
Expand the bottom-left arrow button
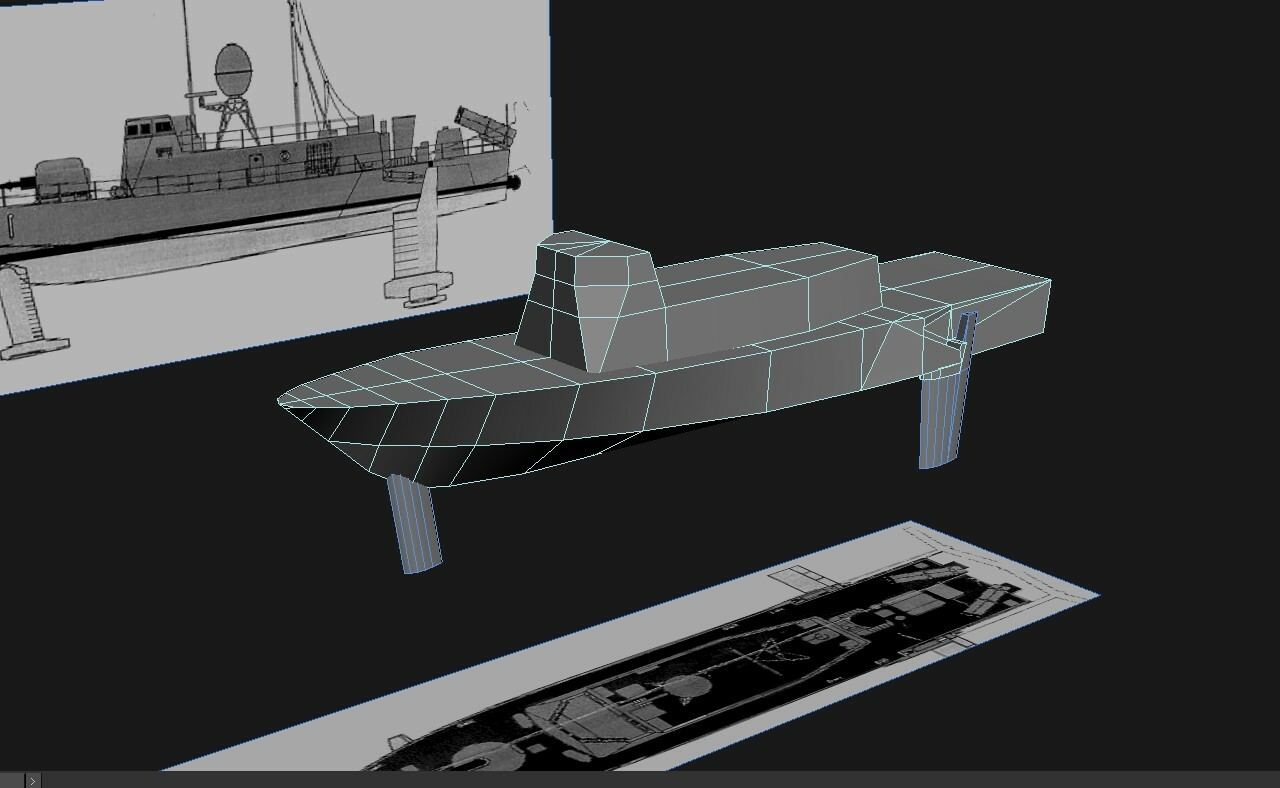pos(32,780)
